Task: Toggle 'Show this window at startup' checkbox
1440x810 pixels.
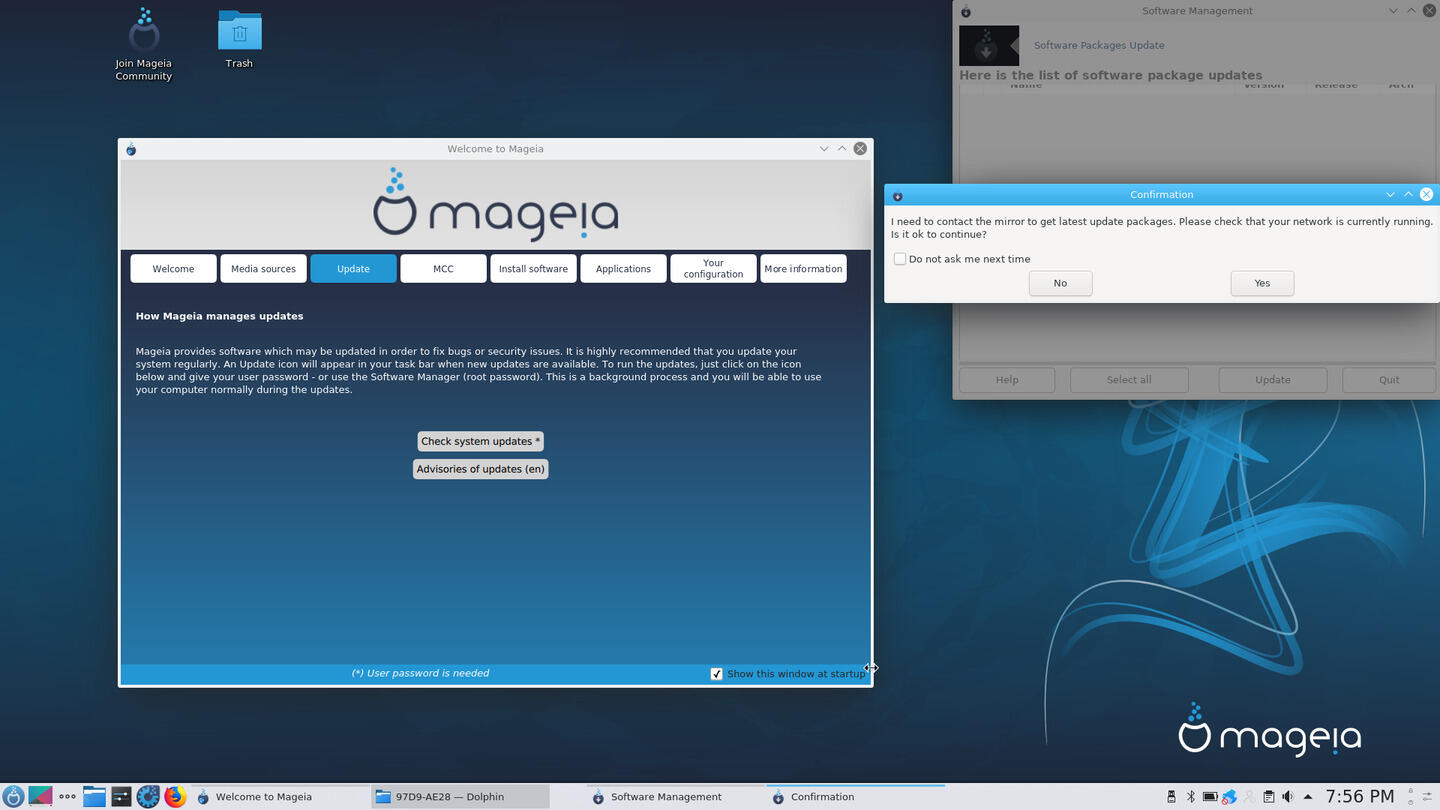Action: pyautogui.click(x=716, y=674)
